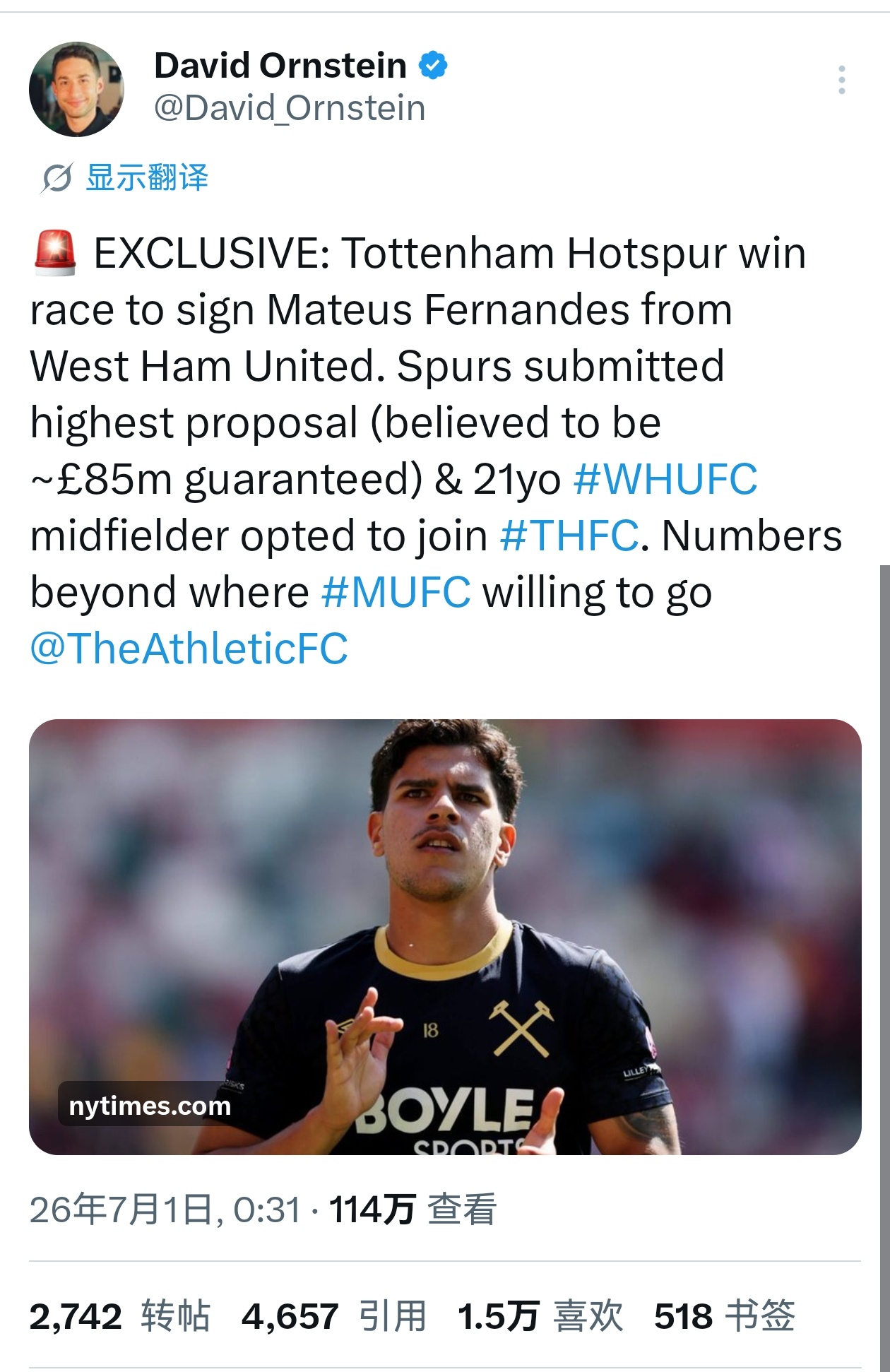Click the vertical scrollbar on right edge
The image size is (890, 1372).
(885, 968)
